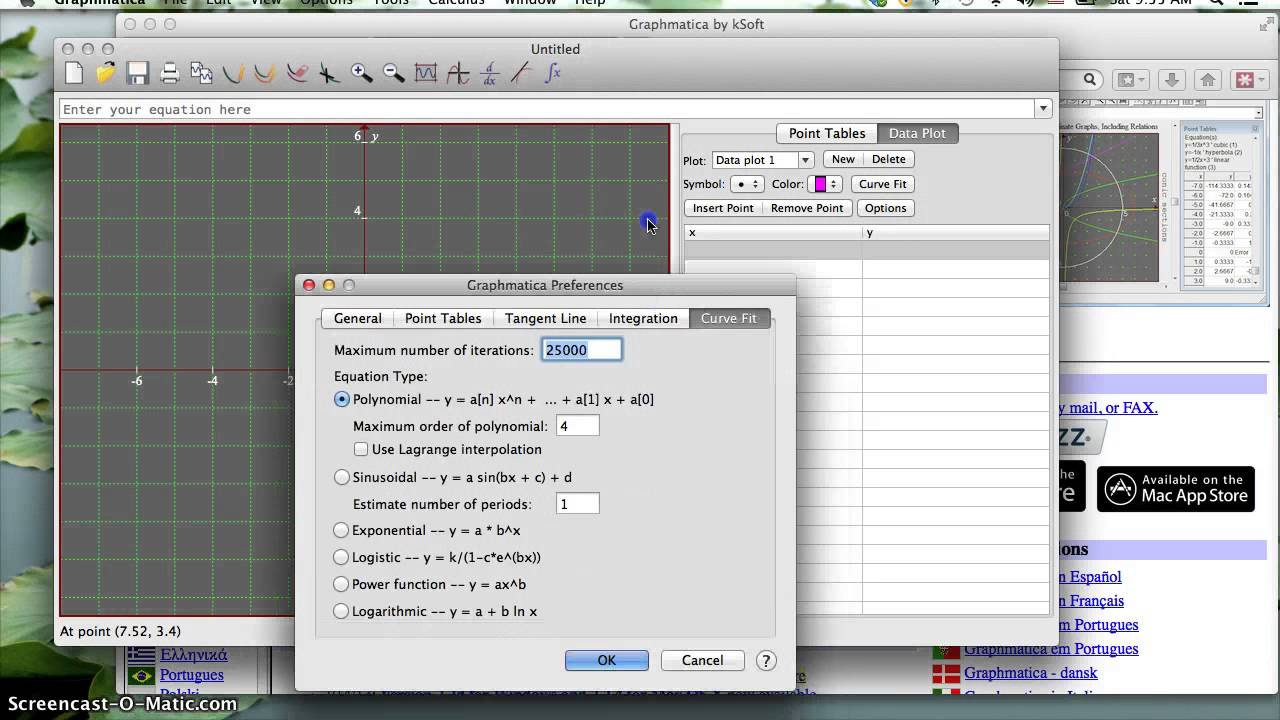The width and height of the screenshot is (1280, 720).
Task: Click the browser downloads arrow icon
Action: point(1172,80)
